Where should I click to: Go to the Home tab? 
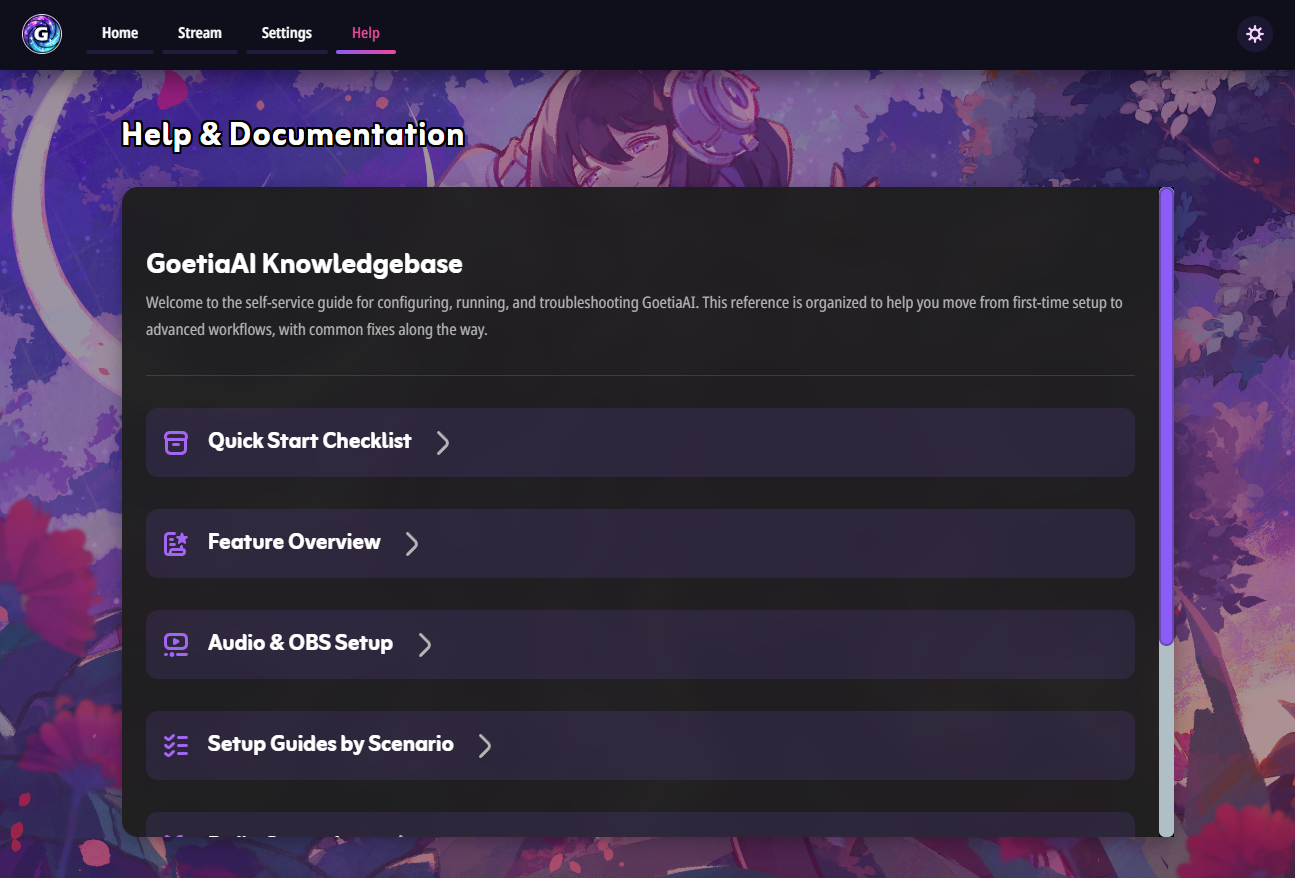[x=120, y=34]
